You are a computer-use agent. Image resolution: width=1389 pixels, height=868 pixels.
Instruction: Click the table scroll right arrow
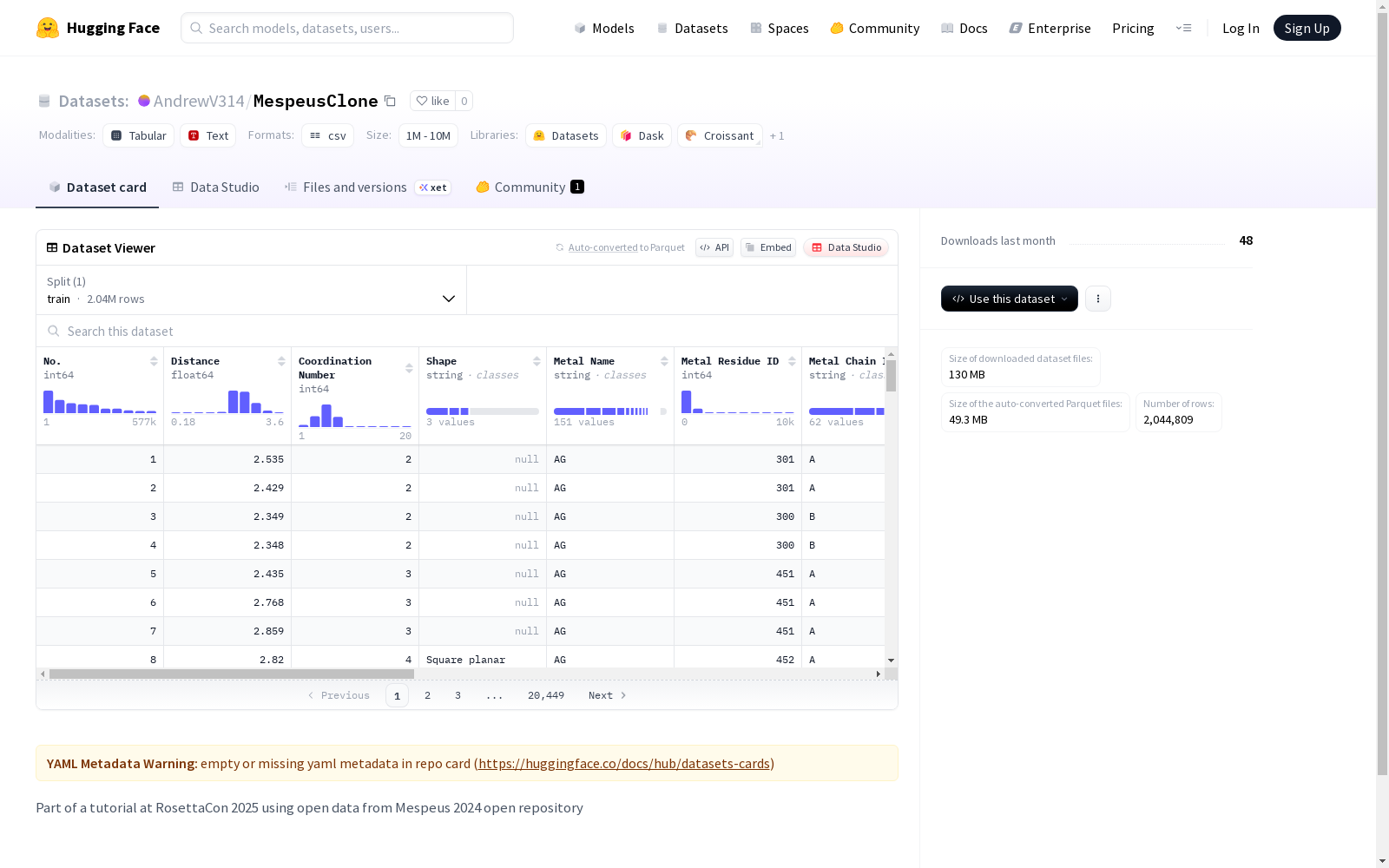[878, 674]
